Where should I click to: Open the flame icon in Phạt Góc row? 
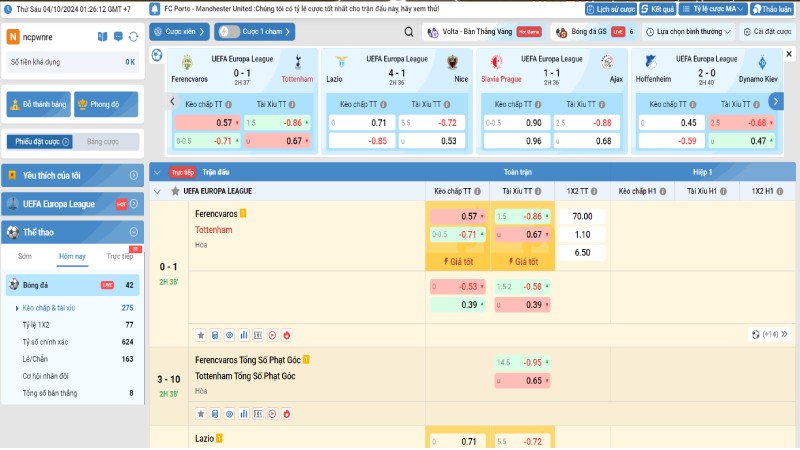click(287, 414)
